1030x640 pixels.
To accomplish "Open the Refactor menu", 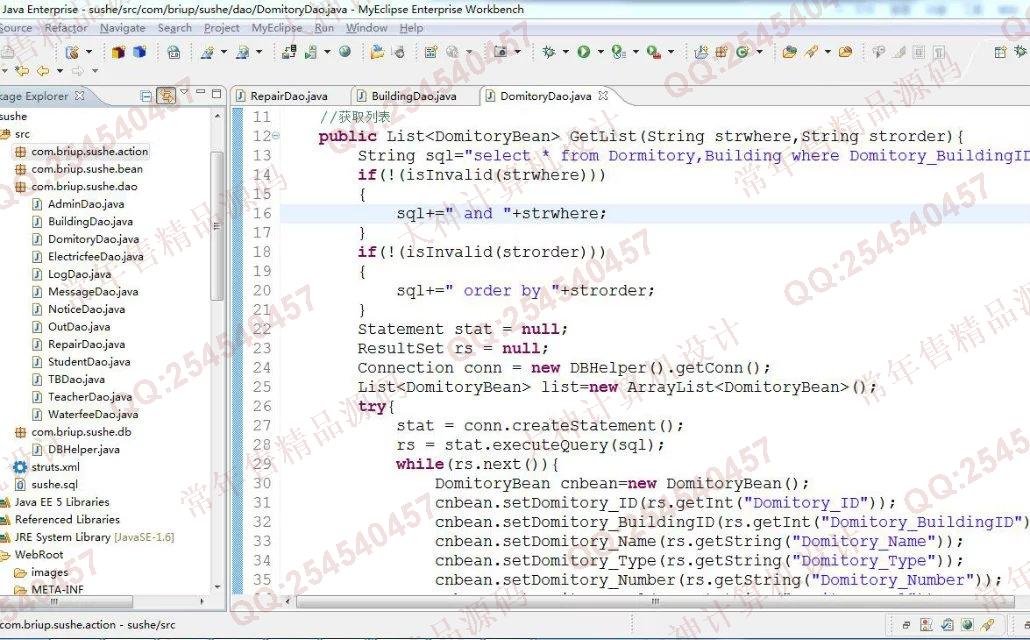I will (x=66, y=28).
